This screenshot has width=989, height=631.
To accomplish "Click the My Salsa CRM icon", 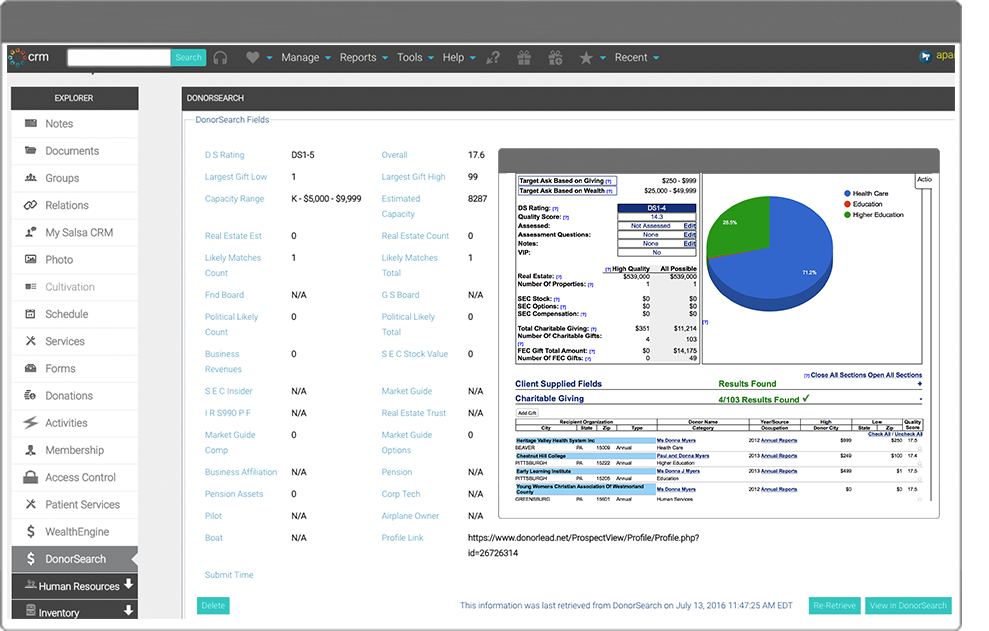I will pos(30,232).
